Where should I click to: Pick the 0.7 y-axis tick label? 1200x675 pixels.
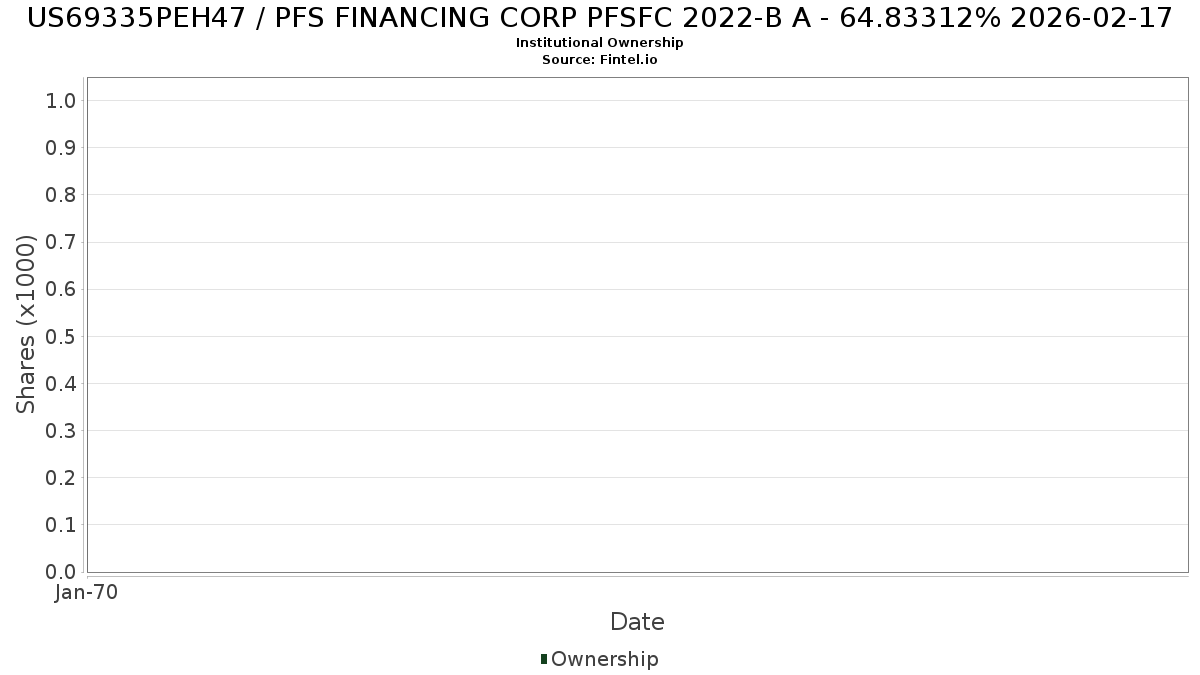pos(61,242)
